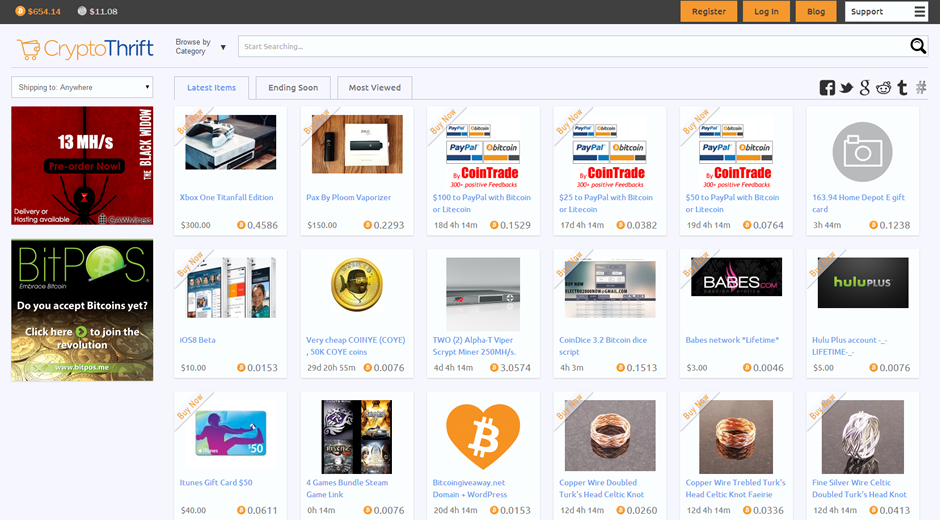
Task: Click the Litecoin price $11.08 indicator
Action: (98, 11)
